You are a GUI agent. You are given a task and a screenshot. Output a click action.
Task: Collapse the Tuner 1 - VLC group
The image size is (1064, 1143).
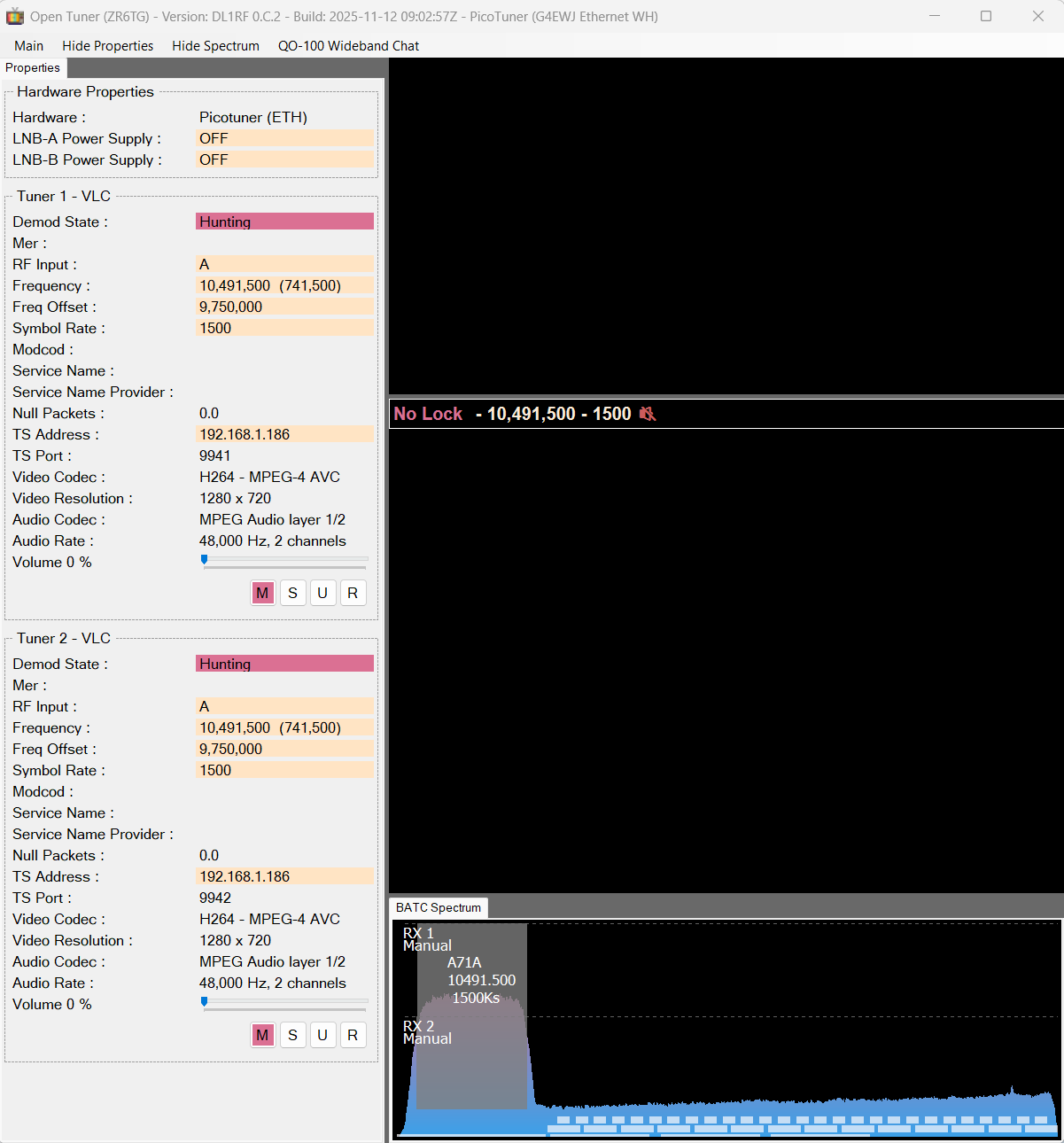pyautogui.click(x=61, y=196)
